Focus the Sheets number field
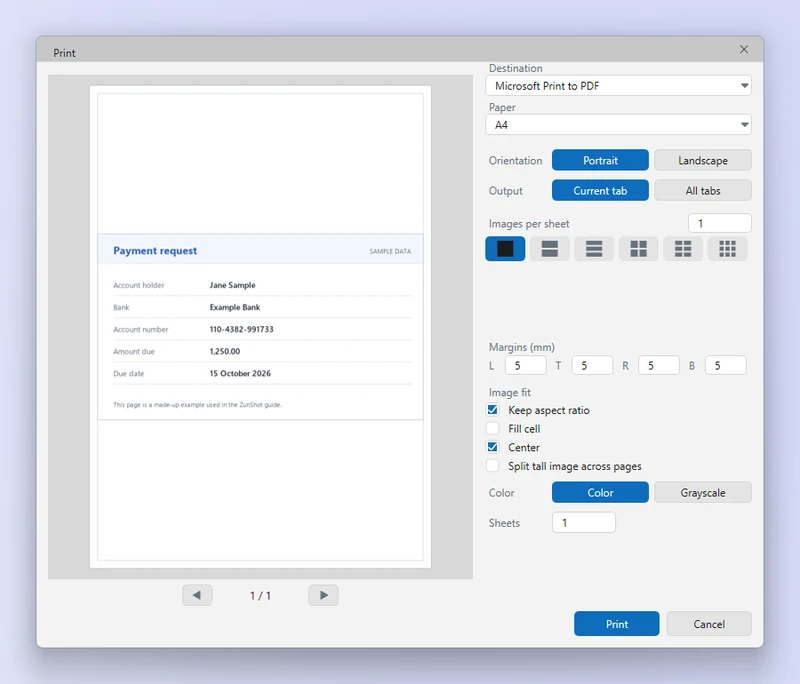Viewport: 800px width, 684px height. 584,523
